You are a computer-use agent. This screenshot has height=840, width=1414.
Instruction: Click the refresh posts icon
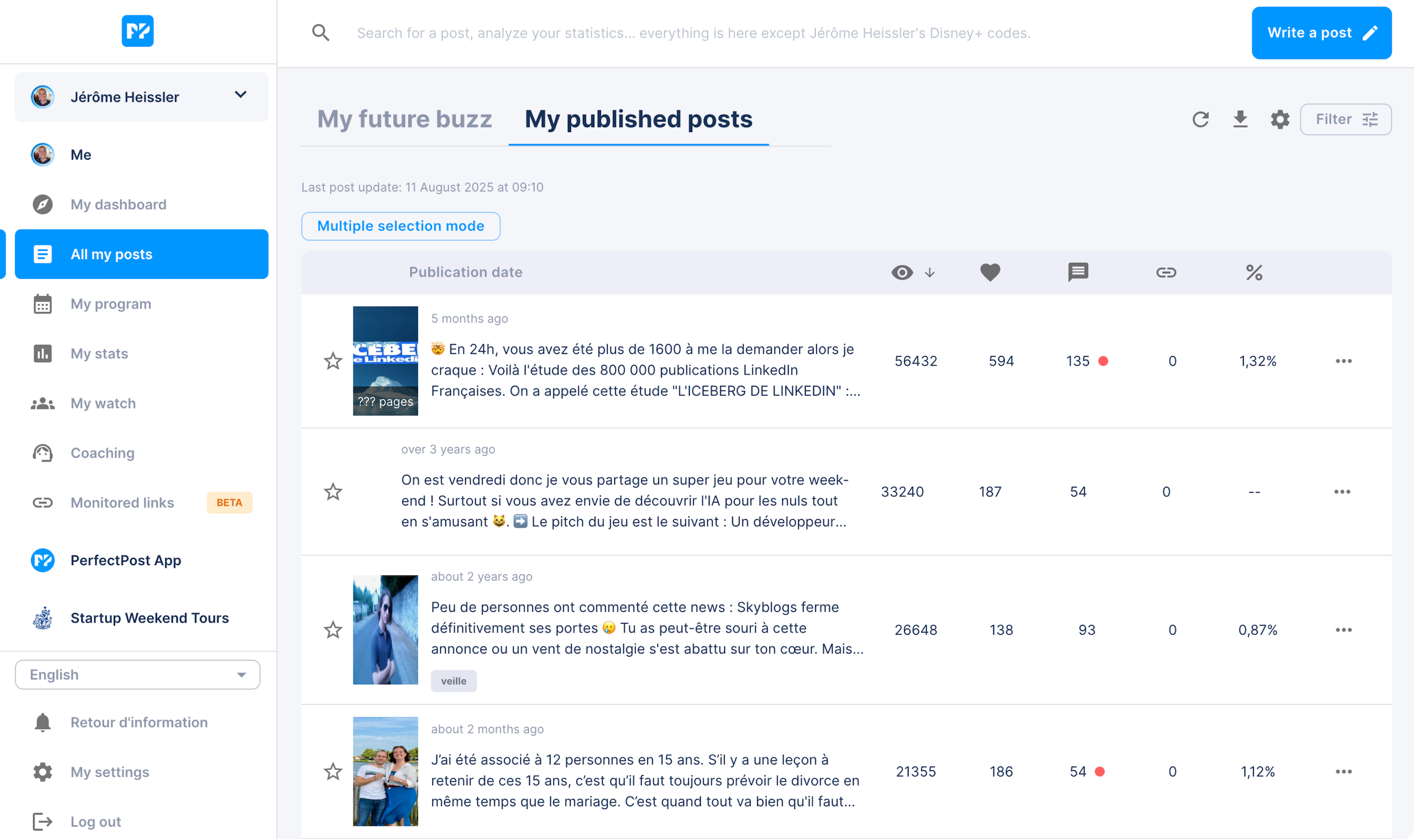pos(1200,119)
